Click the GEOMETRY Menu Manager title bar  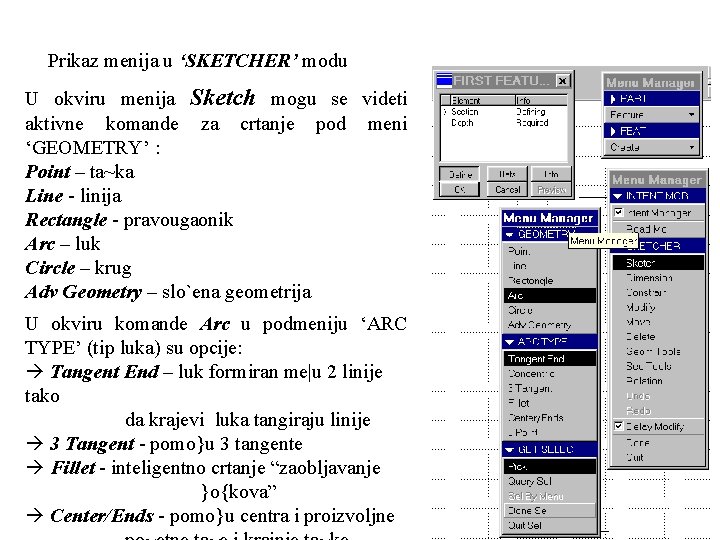pyautogui.click(x=550, y=217)
